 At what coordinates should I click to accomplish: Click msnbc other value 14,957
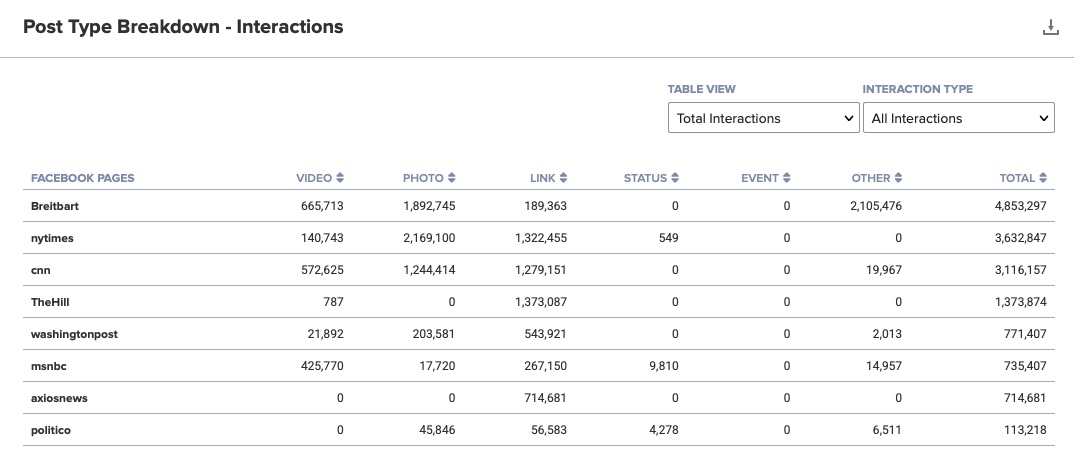pos(884,366)
